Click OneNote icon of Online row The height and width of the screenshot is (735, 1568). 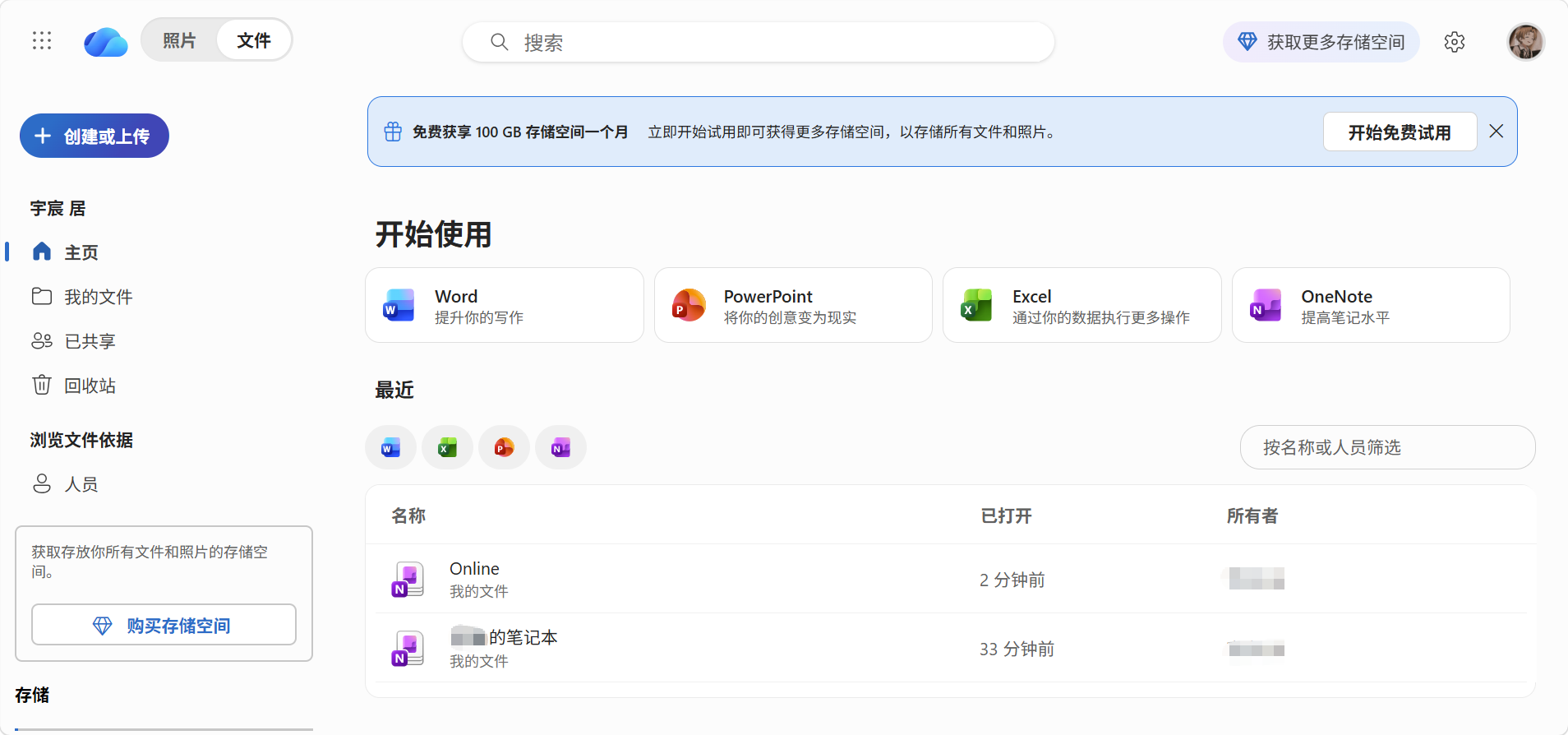pos(408,579)
